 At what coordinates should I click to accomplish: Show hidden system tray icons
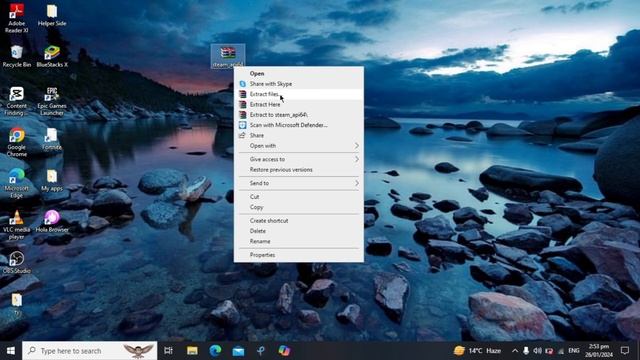tap(515, 351)
